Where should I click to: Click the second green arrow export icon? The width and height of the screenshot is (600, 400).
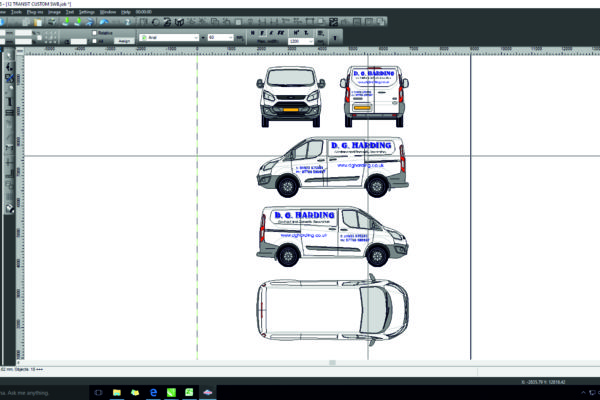coord(77,22)
